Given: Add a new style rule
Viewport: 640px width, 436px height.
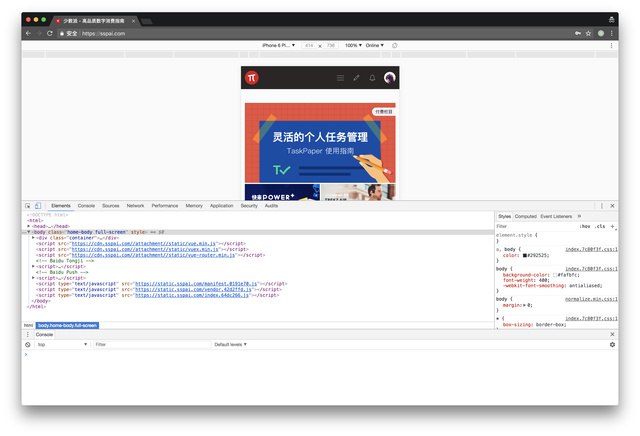Looking at the screenshot, I should pos(612,226).
